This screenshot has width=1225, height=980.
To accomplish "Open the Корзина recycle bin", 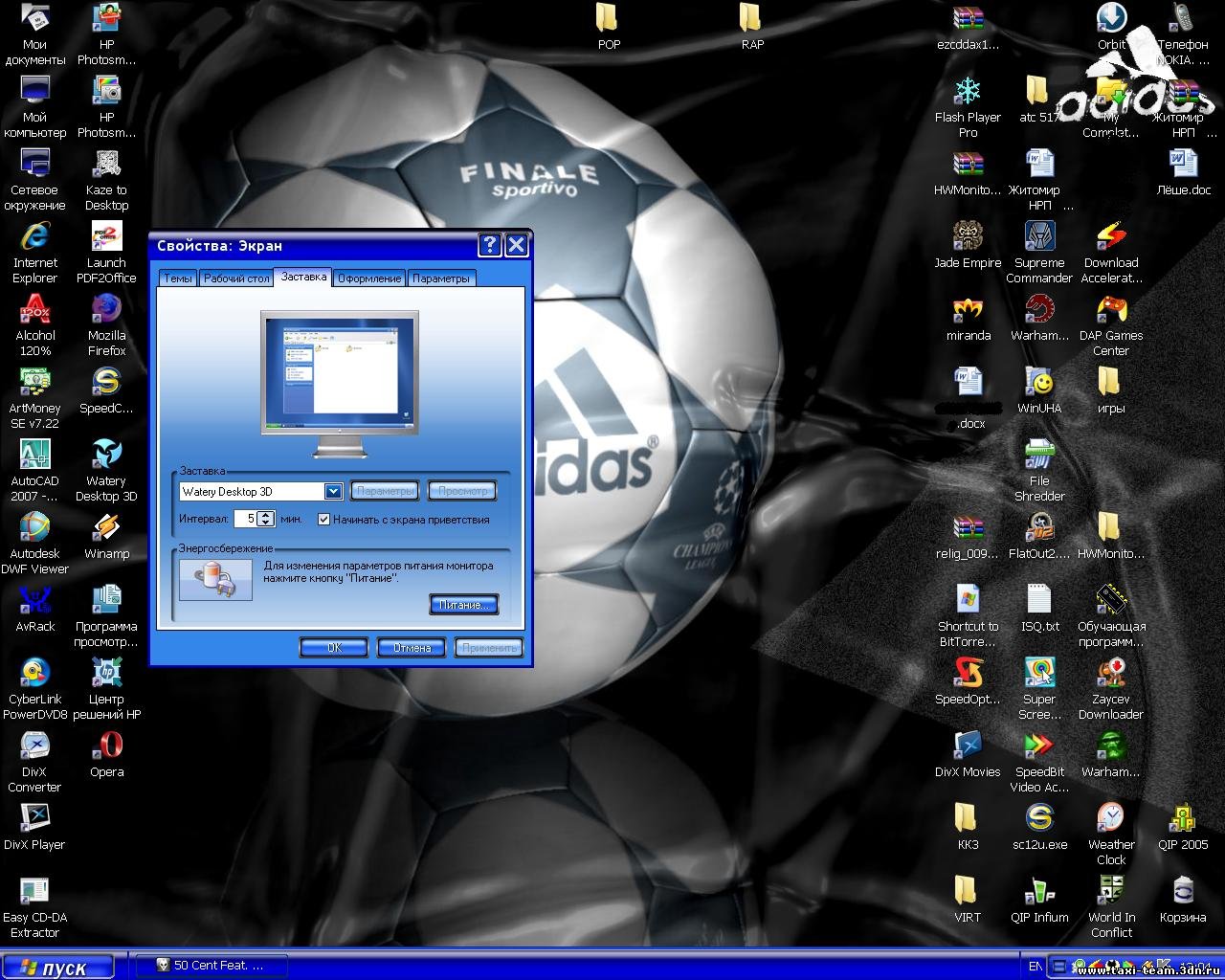I will pos(1183,900).
